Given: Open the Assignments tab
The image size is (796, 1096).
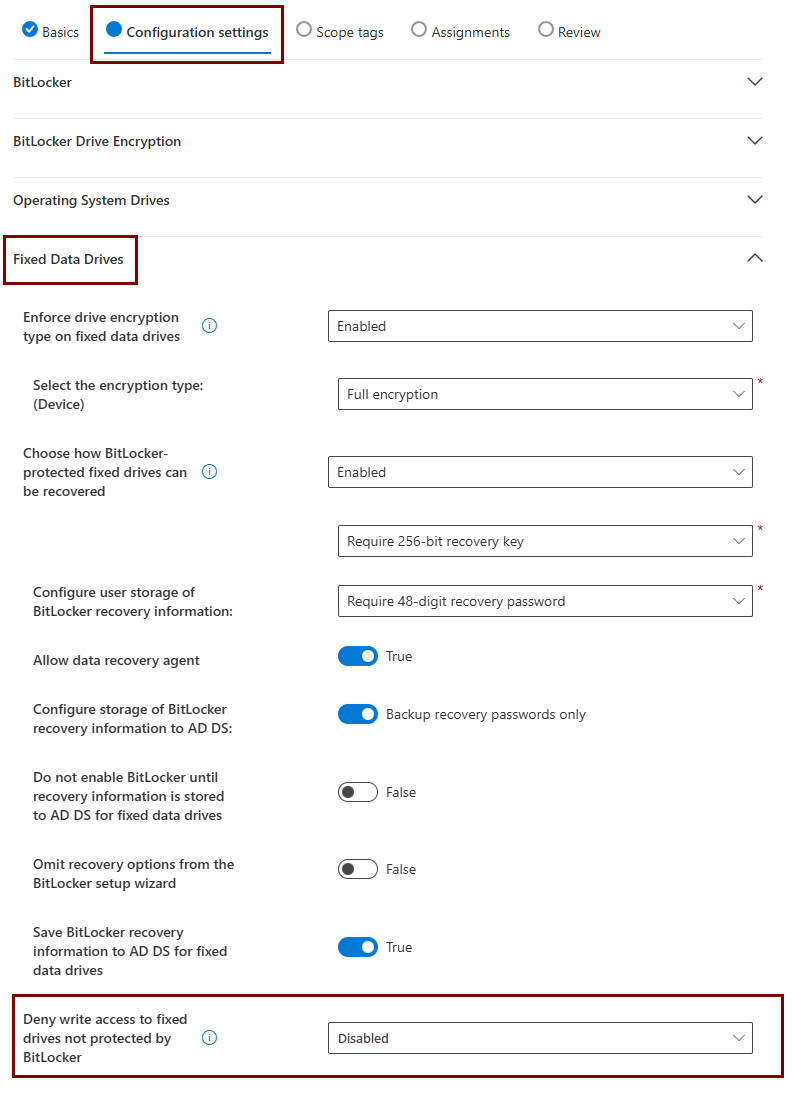Looking at the screenshot, I should coord(461,32).
